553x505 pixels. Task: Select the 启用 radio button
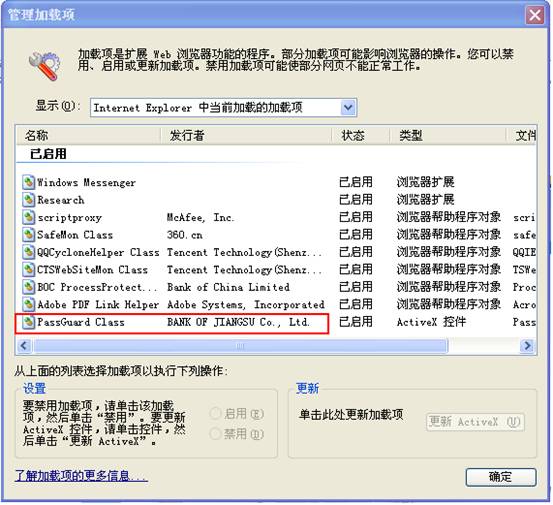215,413
